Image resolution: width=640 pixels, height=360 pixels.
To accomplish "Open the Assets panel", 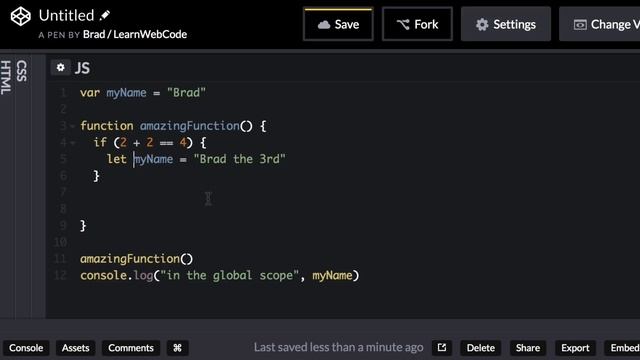I will (76, 348).
